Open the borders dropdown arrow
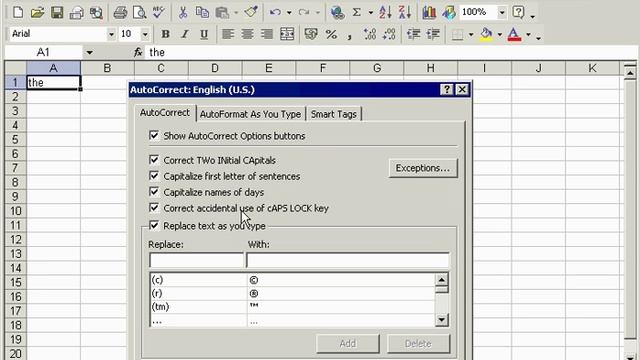 (x=471, y=34)
